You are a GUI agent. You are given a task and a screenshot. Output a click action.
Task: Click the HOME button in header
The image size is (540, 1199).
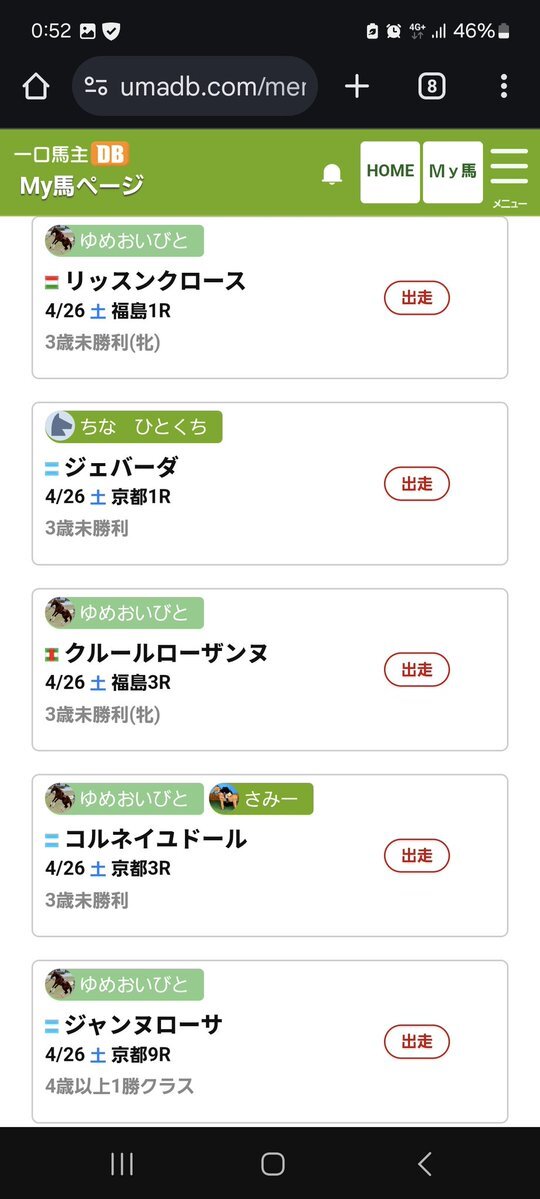[390, 172]
